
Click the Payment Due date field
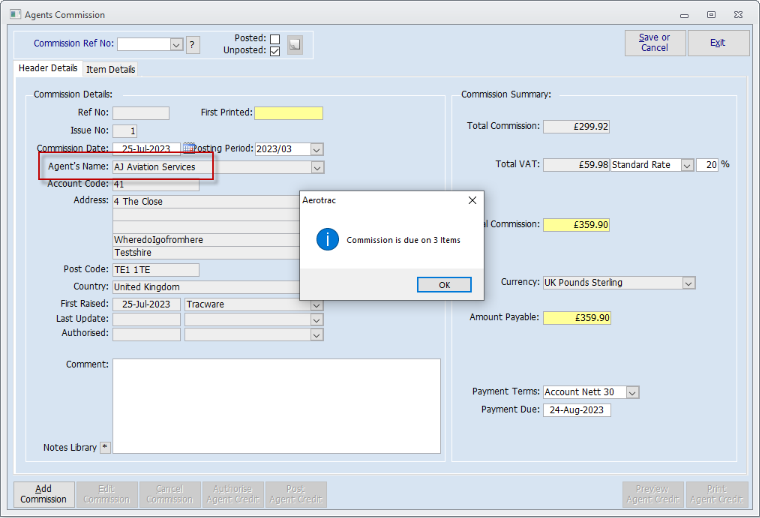[577, 410]
